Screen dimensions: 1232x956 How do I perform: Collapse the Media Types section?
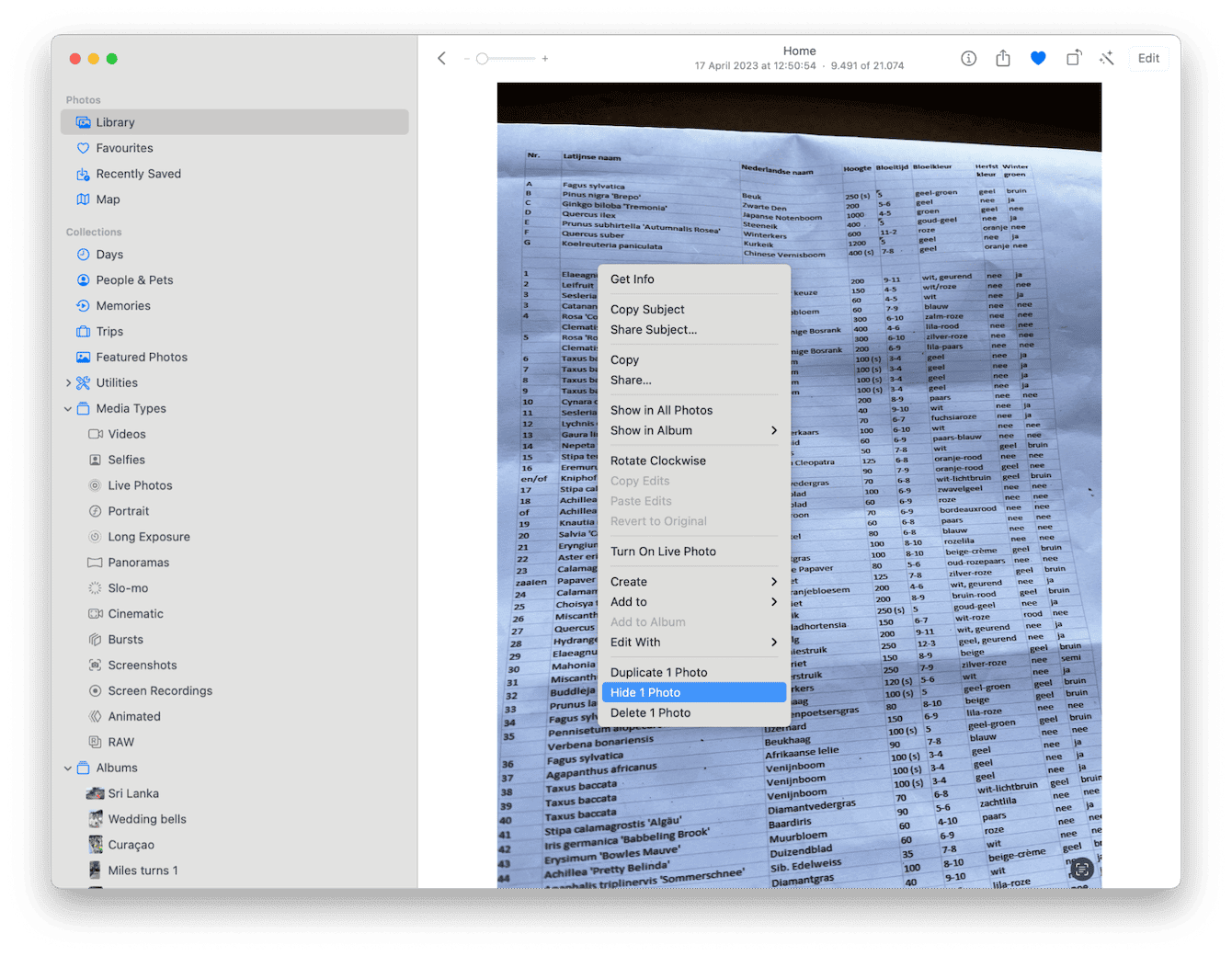(68, 408)
